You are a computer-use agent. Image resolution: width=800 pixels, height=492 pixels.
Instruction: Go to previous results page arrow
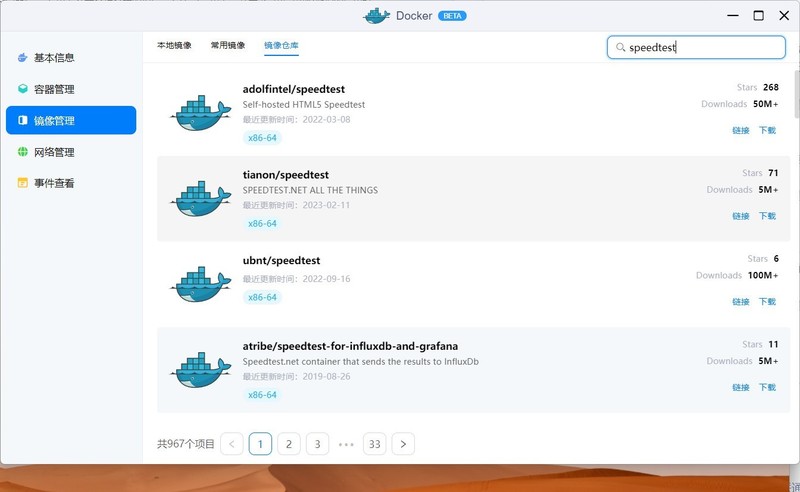(x=232, y=444)
